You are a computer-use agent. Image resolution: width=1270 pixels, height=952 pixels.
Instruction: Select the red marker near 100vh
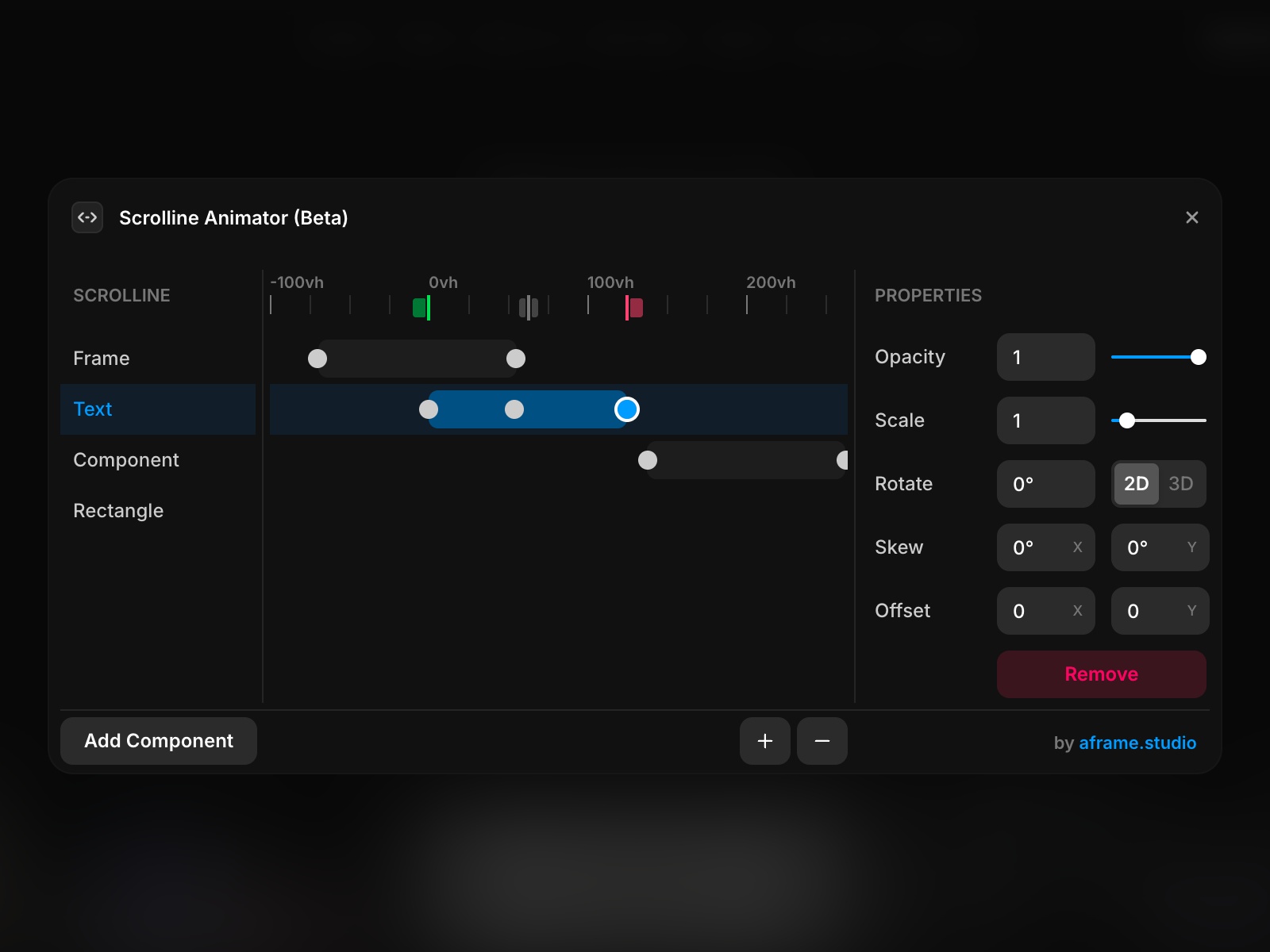point(633,308)
